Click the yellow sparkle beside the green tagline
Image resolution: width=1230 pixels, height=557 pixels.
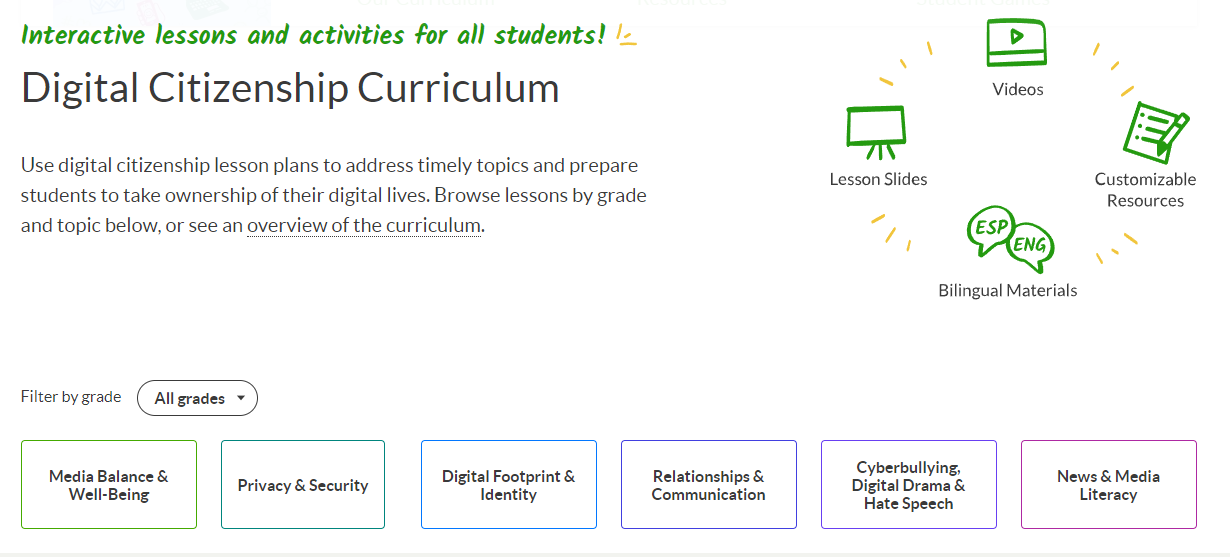coord(626,37)
